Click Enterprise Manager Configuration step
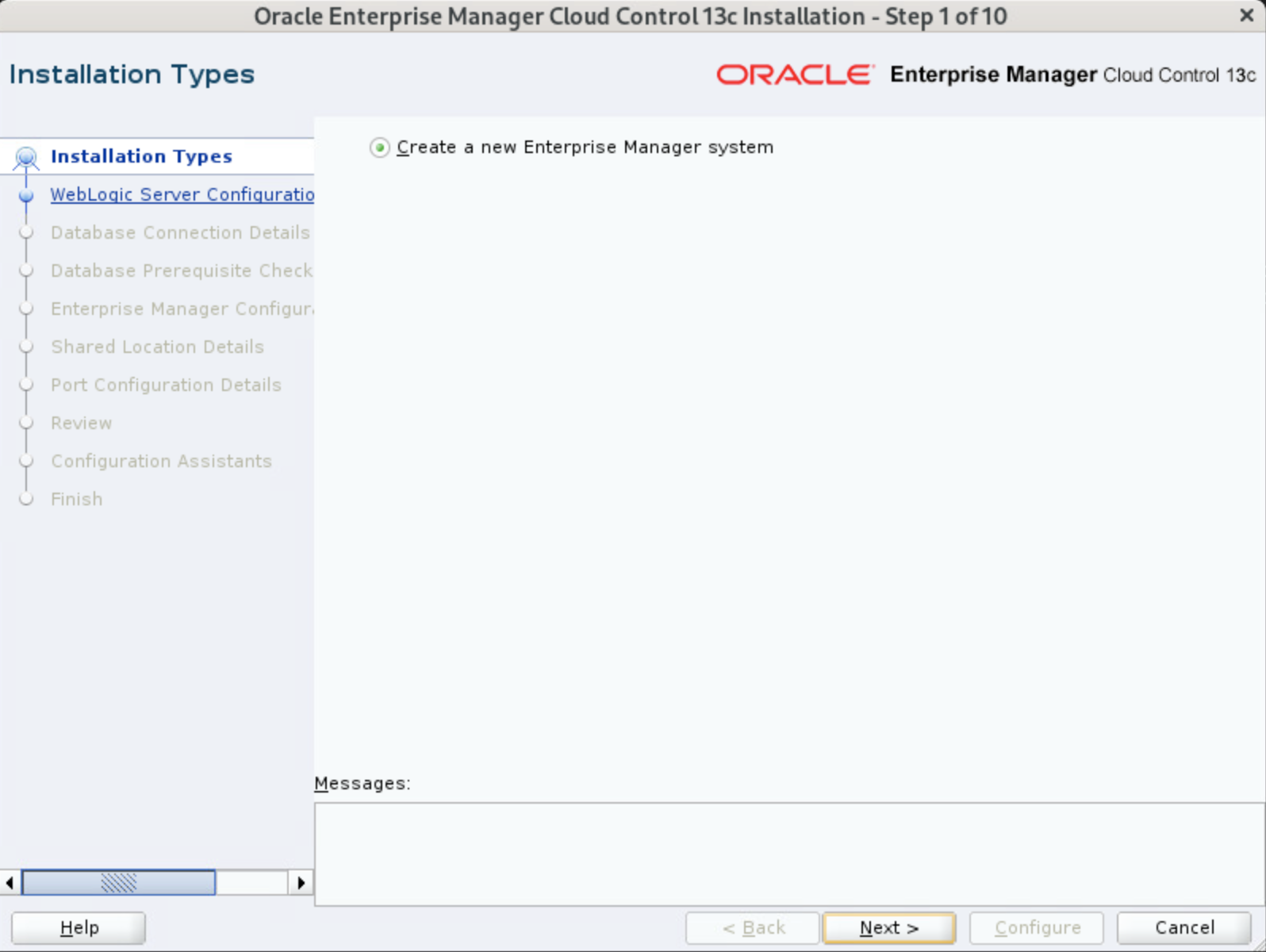 pyautogui.click(x=182, y=309)
